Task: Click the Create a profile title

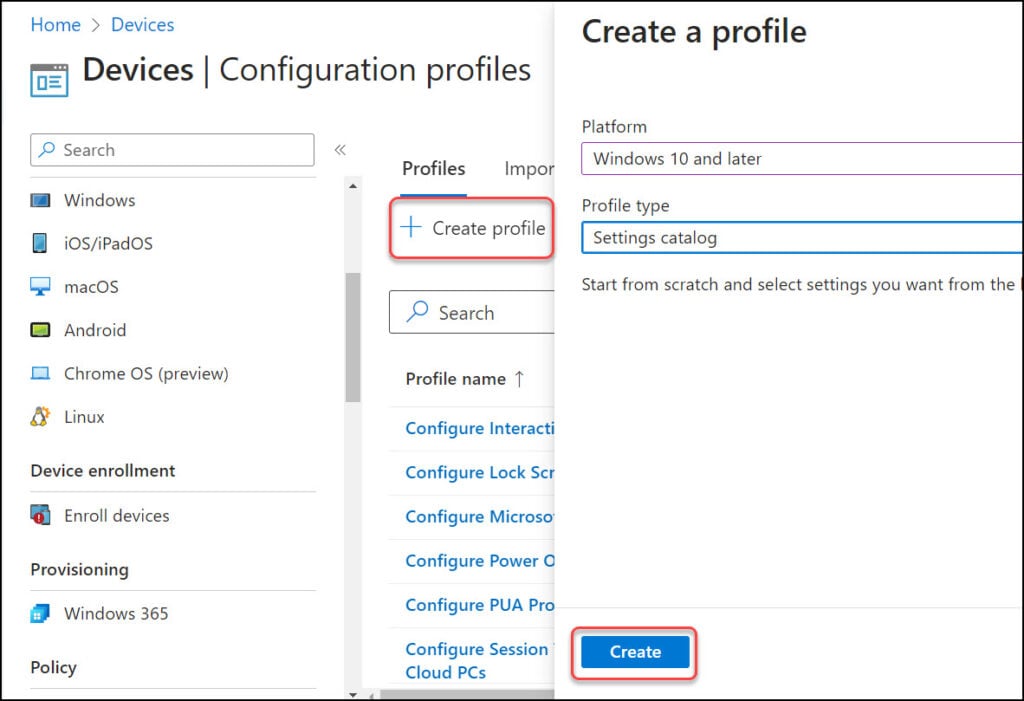Action: click(x=694, y=31)
